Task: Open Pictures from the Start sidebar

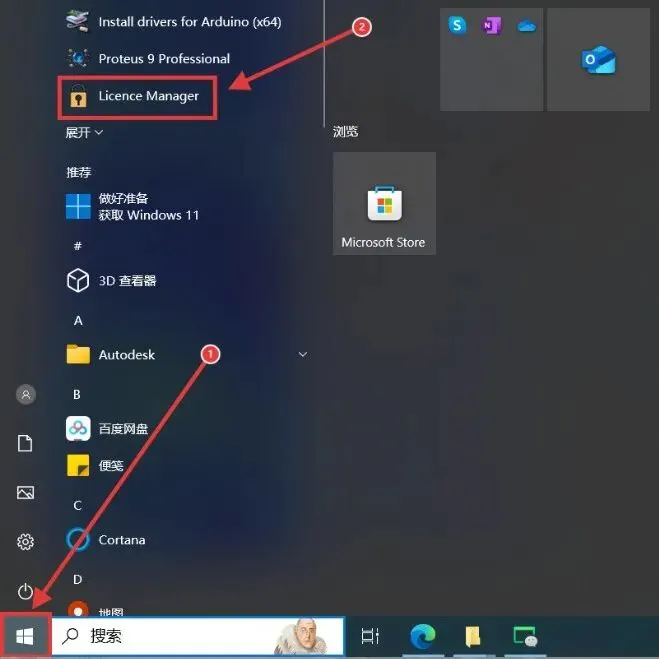Action: pyautogui.click(x=25, y=492)
